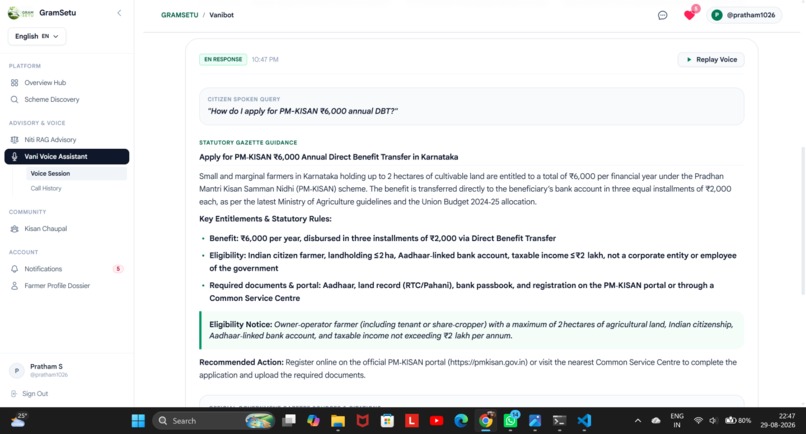Screen dimensions: 806x434
Task: Open McAfee from the taskbar
Action: click(362, 421)
